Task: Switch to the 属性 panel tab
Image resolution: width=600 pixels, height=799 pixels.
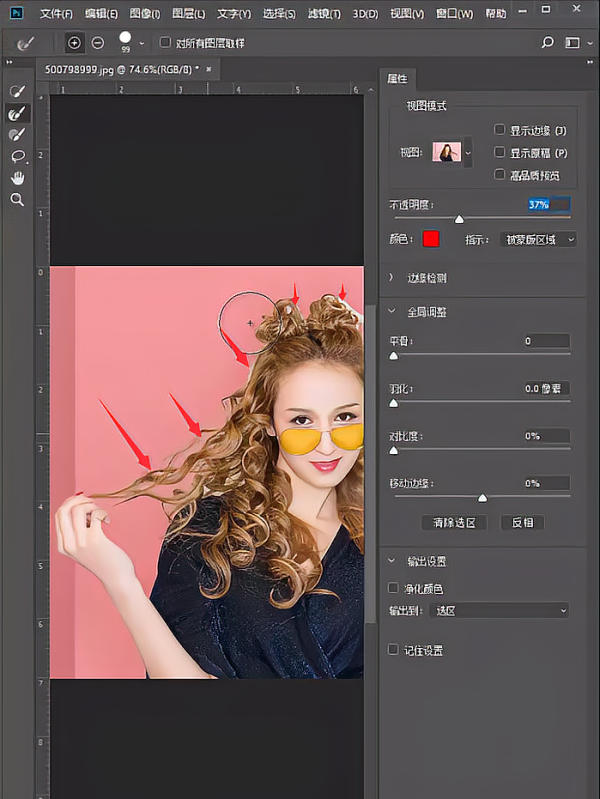Action: 398,79
